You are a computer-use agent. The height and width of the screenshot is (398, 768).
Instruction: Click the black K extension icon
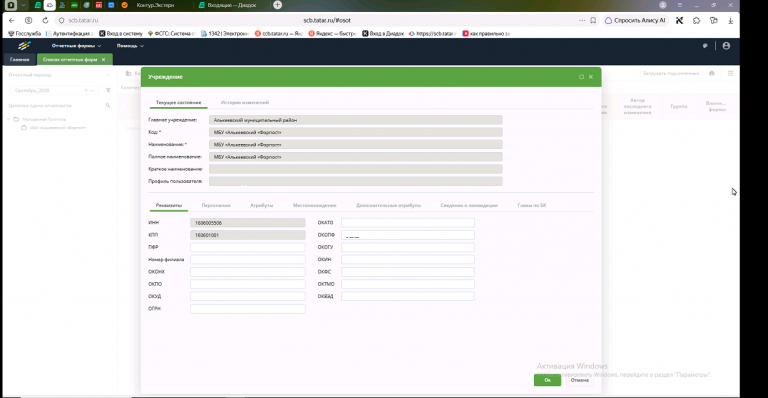click(x=679, y=21)
